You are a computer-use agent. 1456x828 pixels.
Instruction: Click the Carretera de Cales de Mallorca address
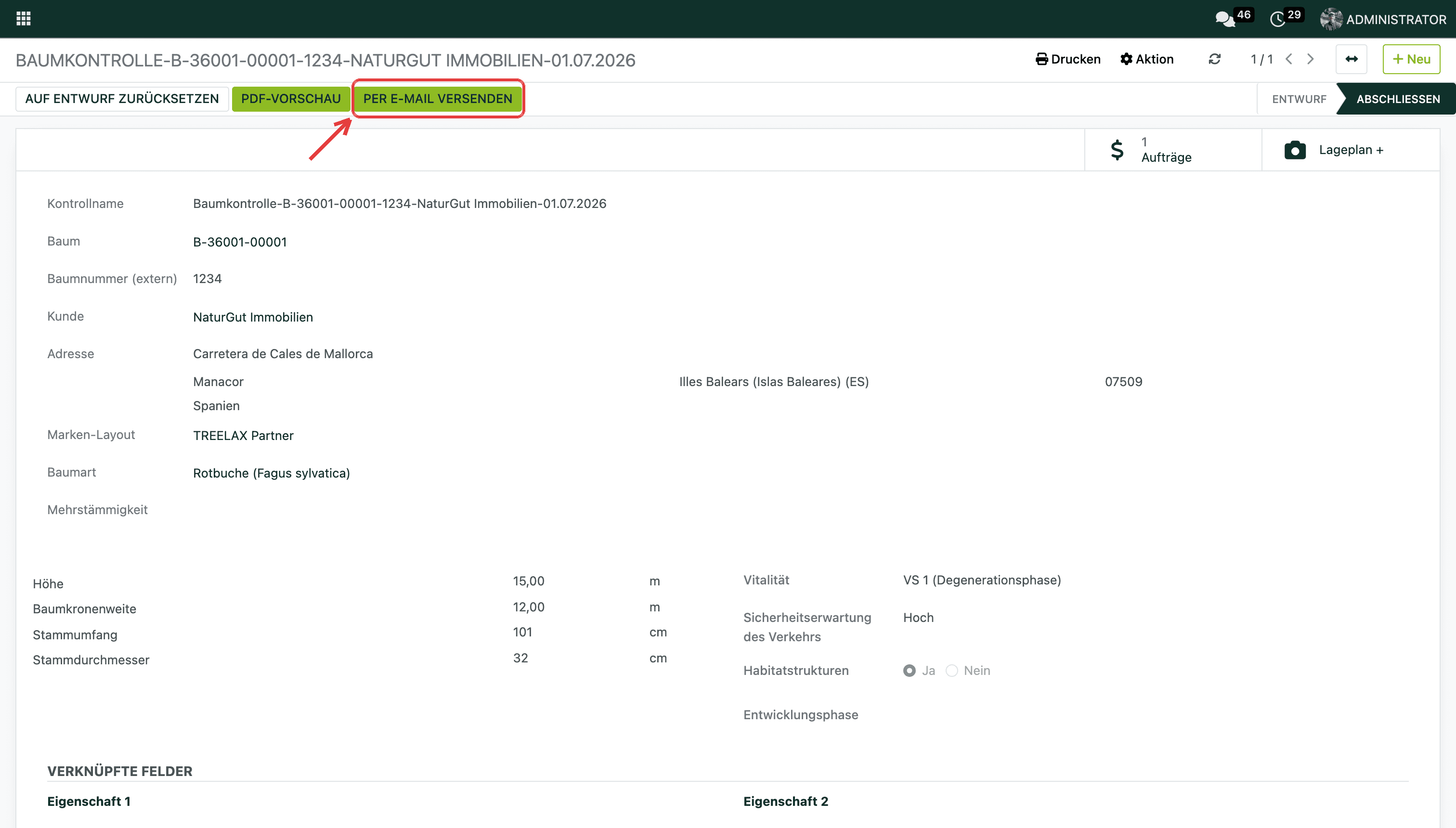(283, 354)
